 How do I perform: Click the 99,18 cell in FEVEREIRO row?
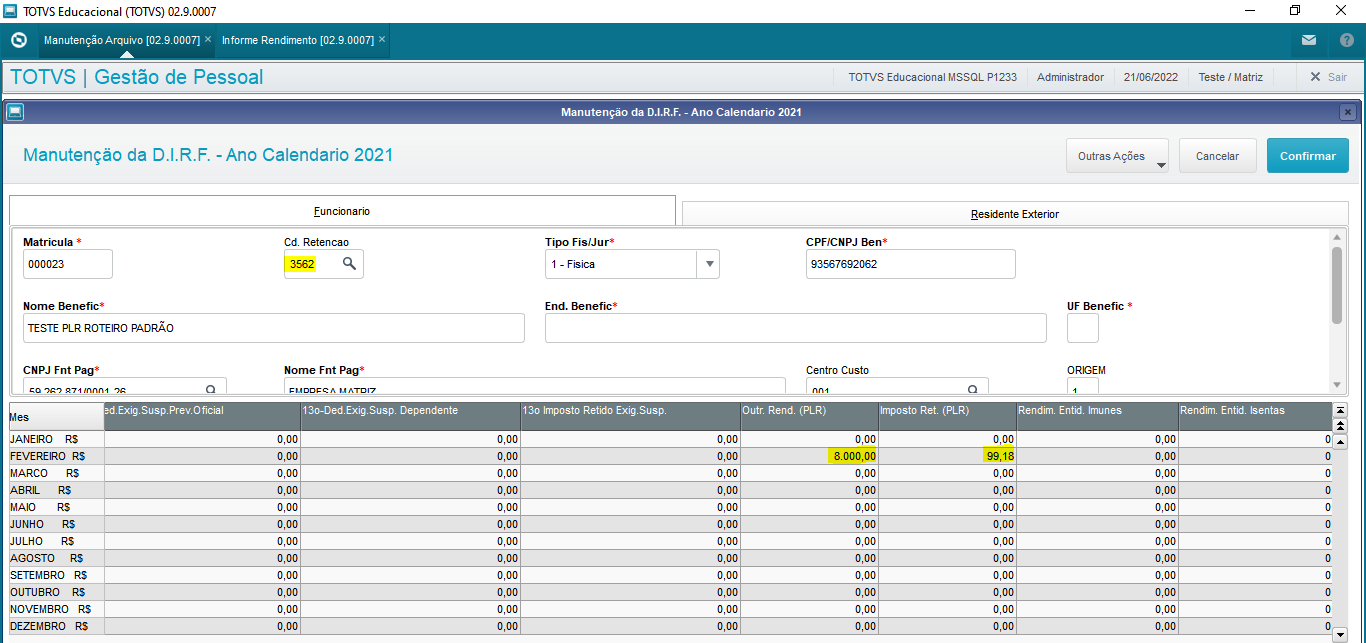[x=948, y=456]
